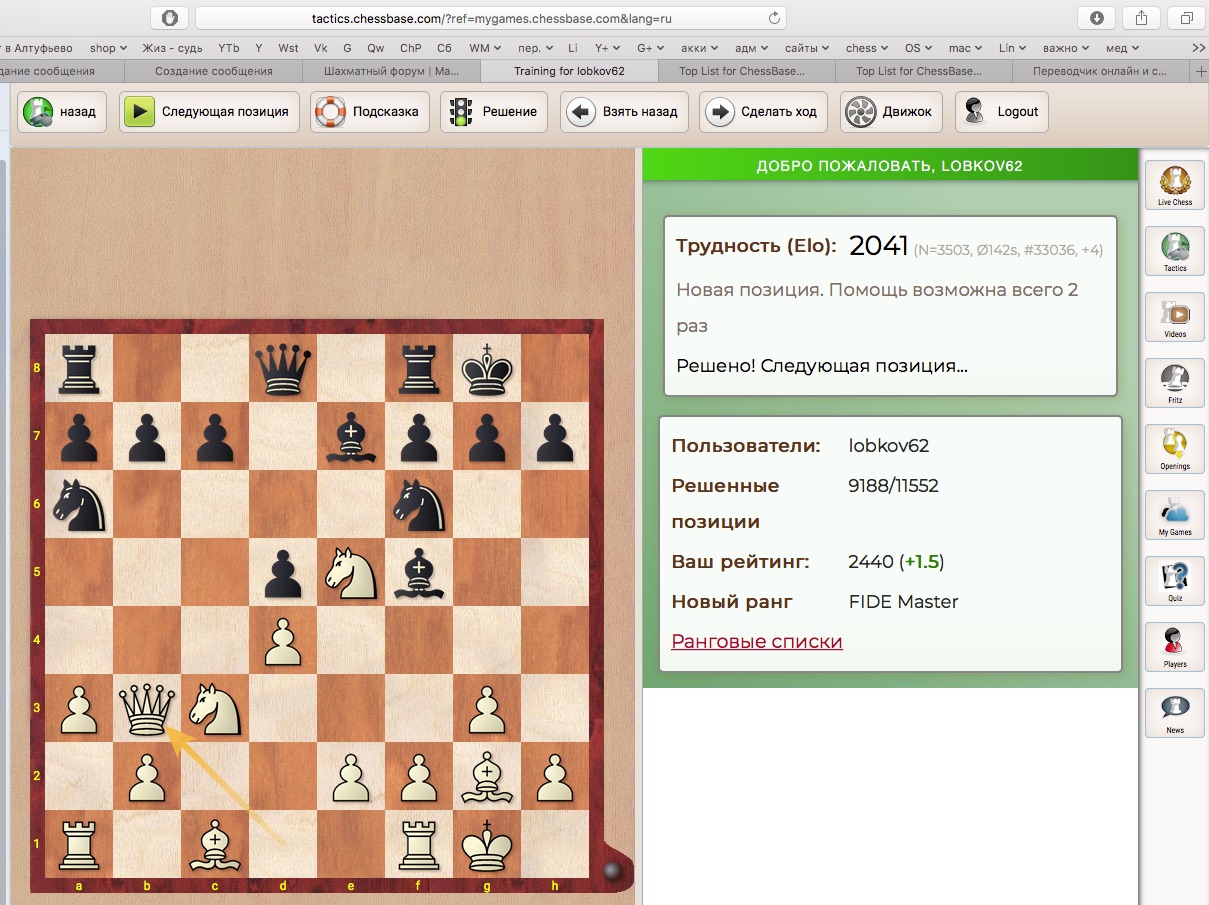This screenshot has height=905, width=1209.
Task: Click the Следующая позиция button
Action: point(210,112)
